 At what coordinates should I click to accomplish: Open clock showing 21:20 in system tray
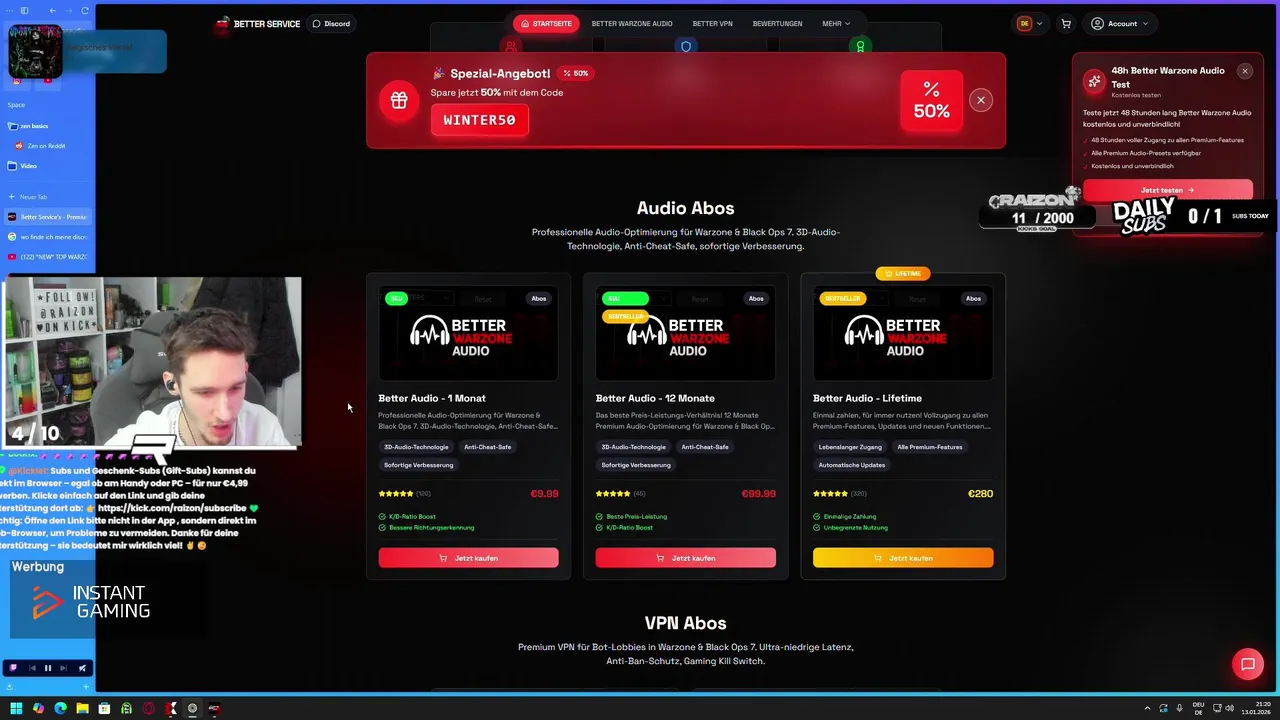point(1256,709)
